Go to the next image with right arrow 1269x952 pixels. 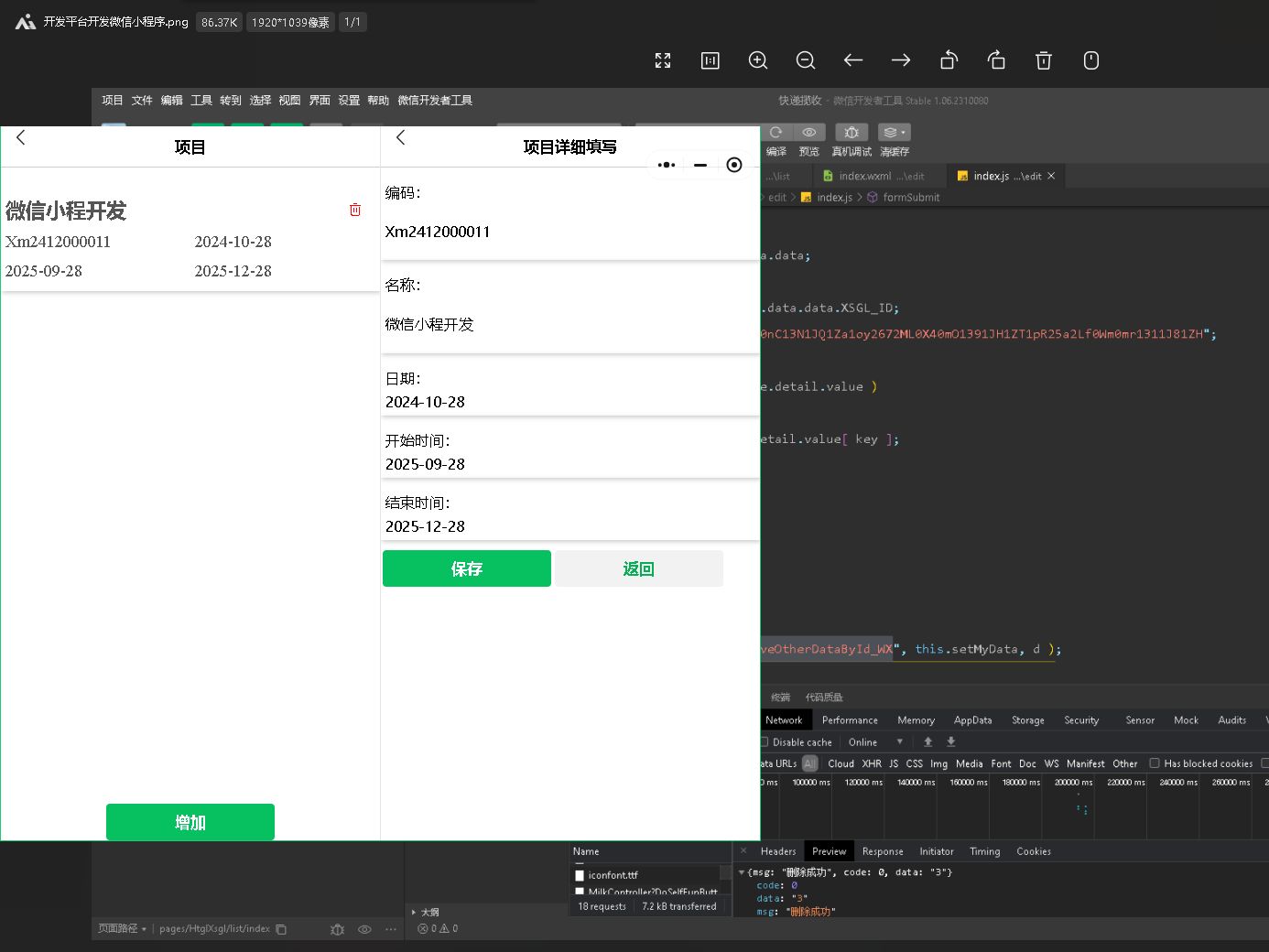click(x=901, y=60)
